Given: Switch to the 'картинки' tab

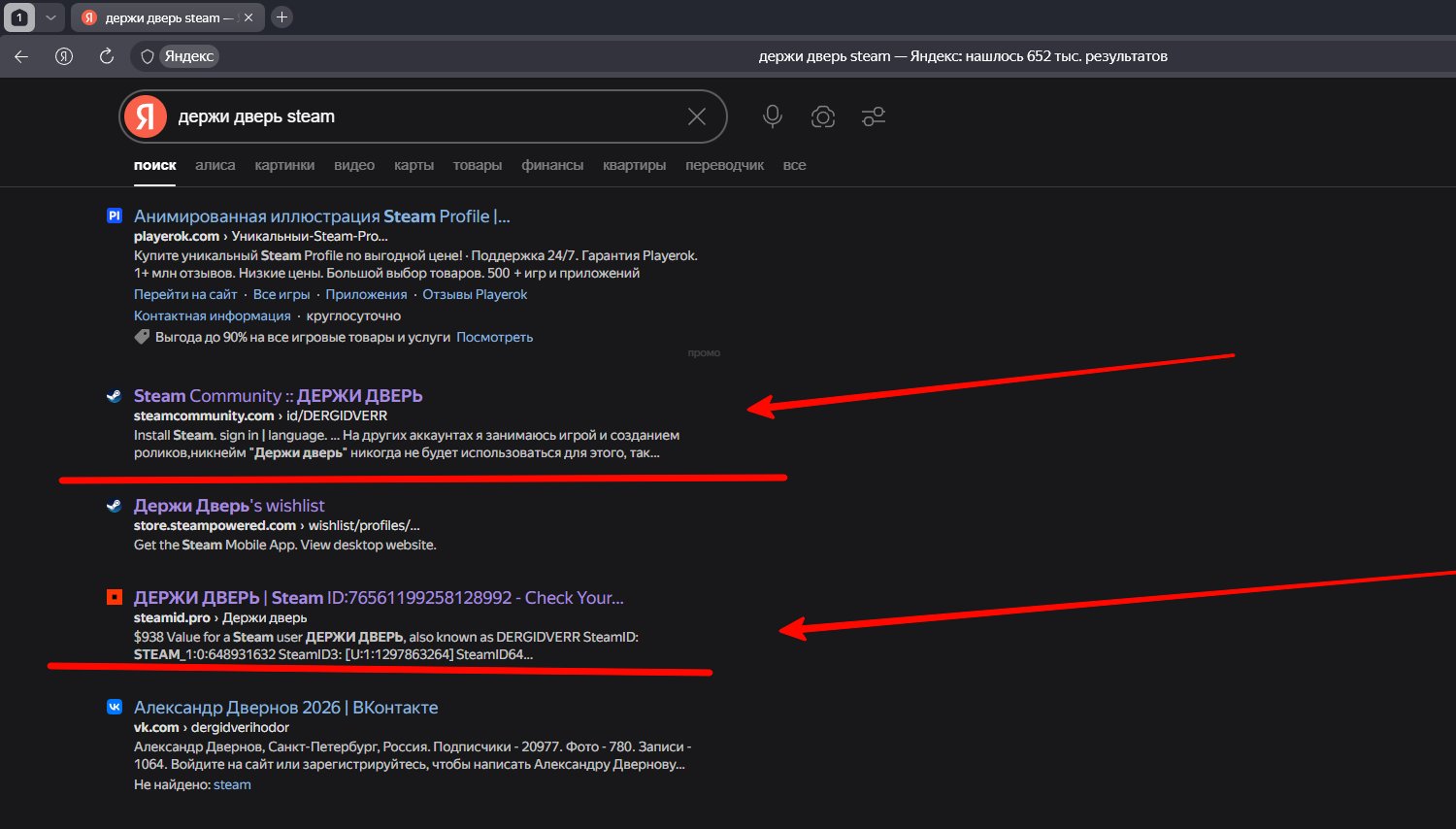Looking at the screenshot, I should [x=284, y=165].
